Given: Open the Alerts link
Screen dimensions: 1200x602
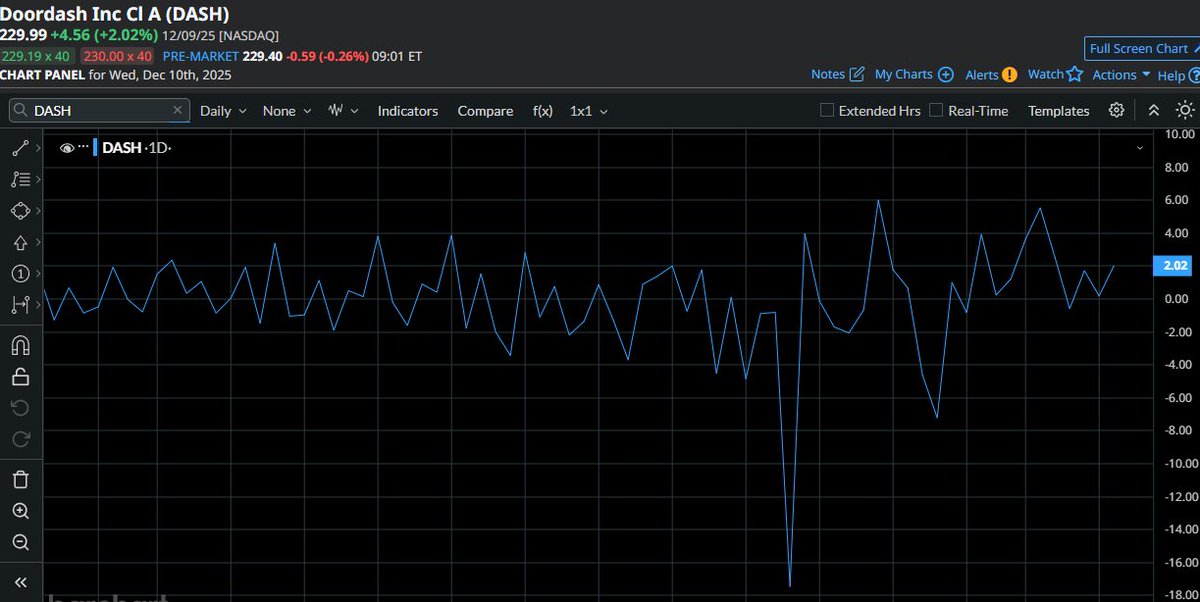Looking at the screenshot, I should pyautogui.click(x=982, y=74).
